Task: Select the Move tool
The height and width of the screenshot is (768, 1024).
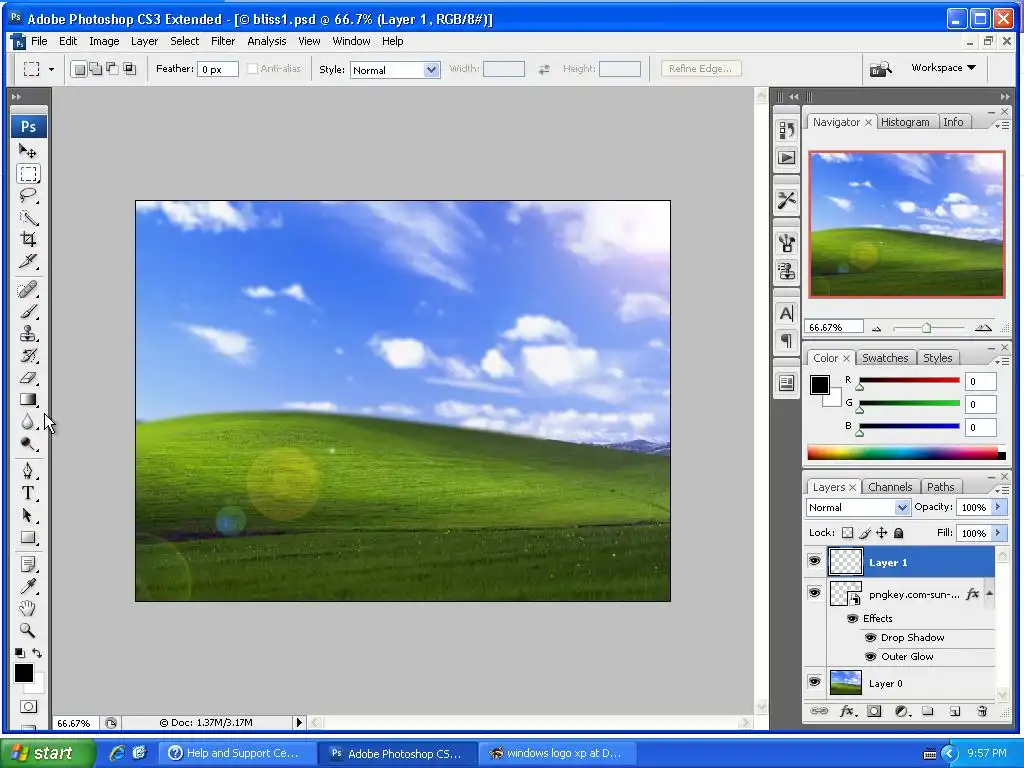Action: 27,152
